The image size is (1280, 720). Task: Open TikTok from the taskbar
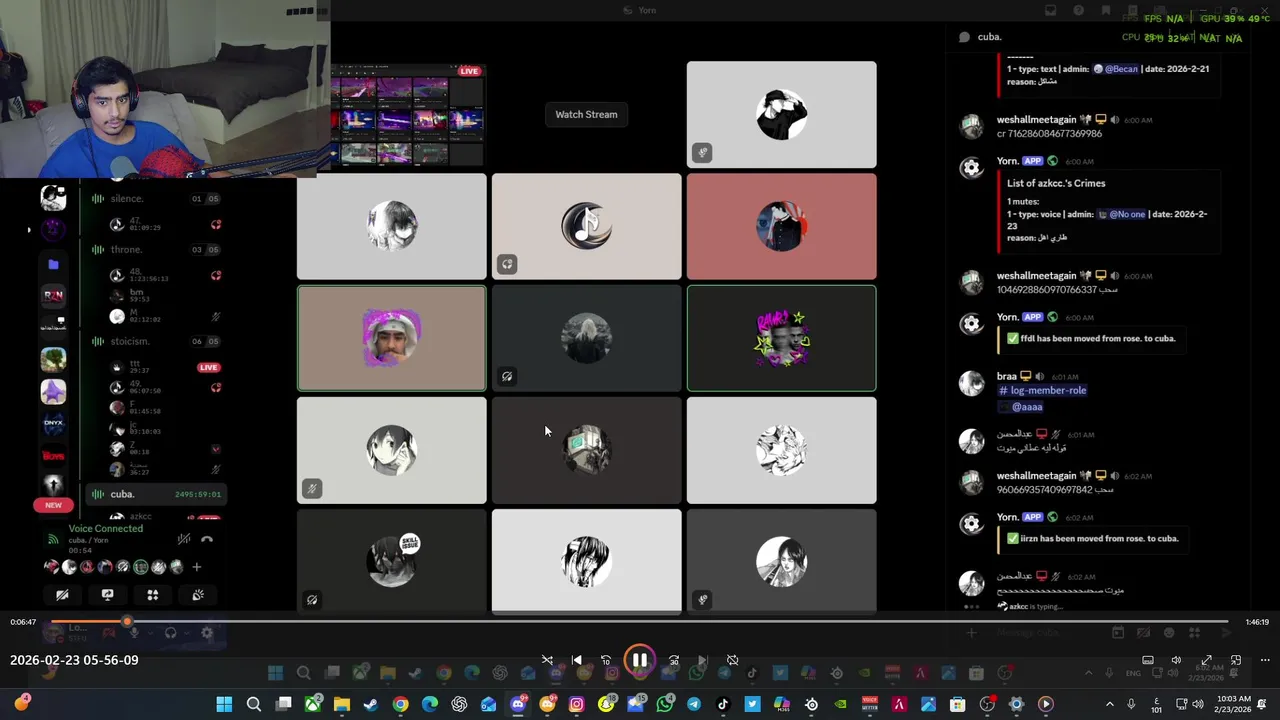pos(723,705)
